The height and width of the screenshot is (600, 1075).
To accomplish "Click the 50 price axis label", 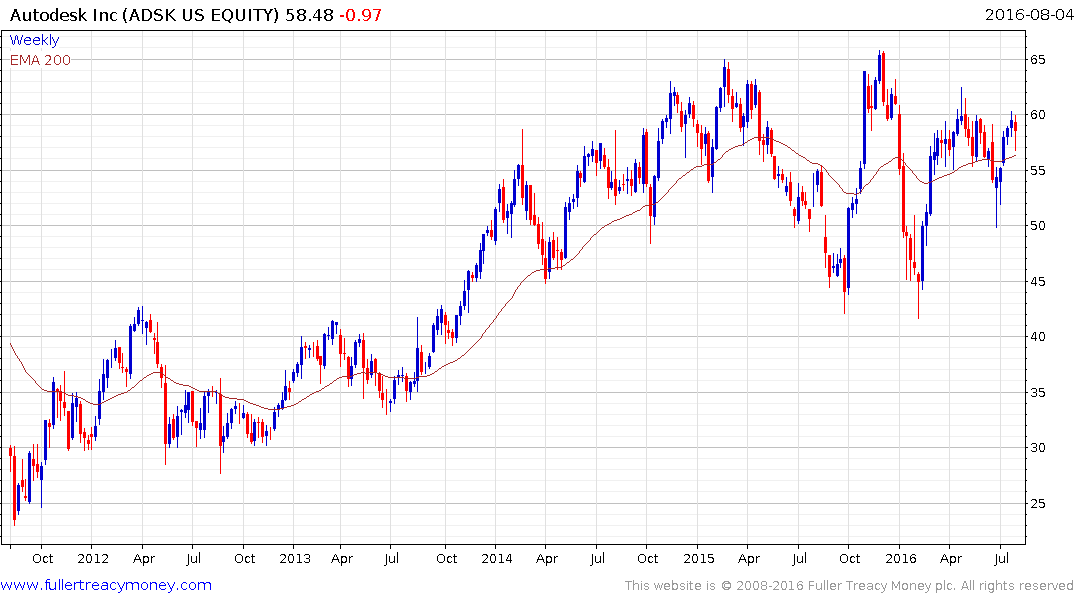I will (1038, 226).
